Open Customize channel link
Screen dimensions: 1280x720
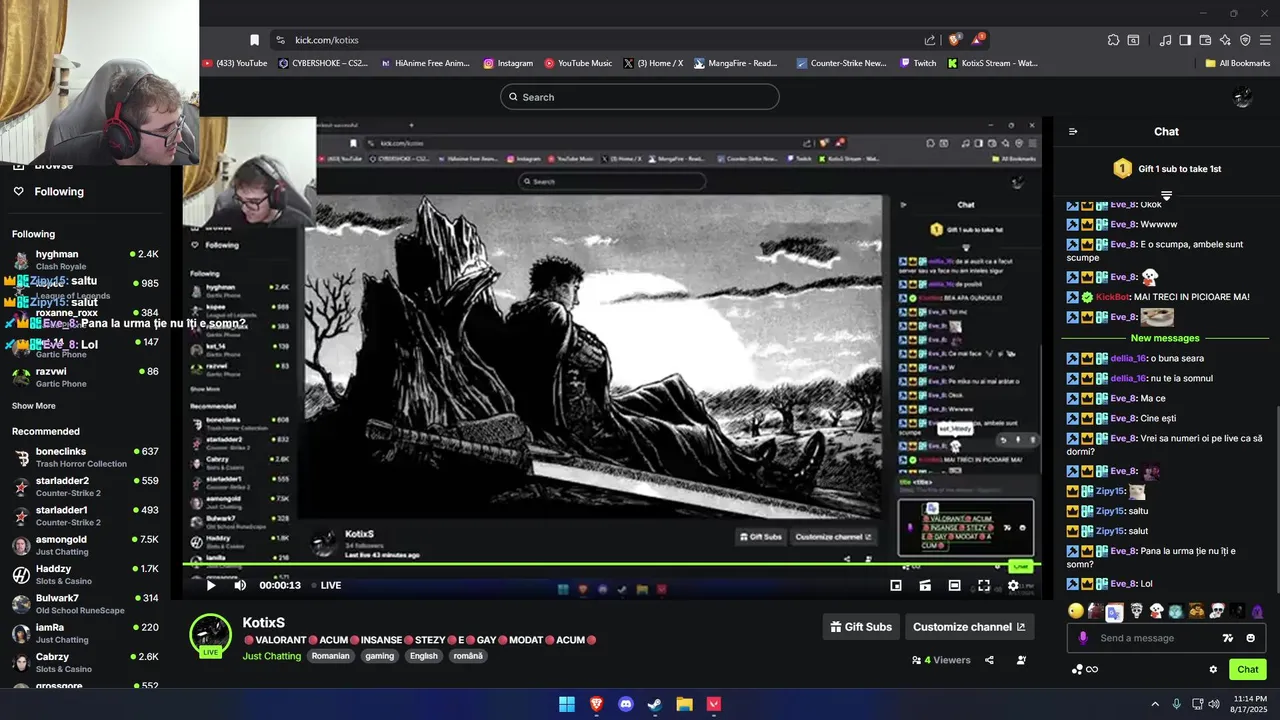[x=969, y=627]
